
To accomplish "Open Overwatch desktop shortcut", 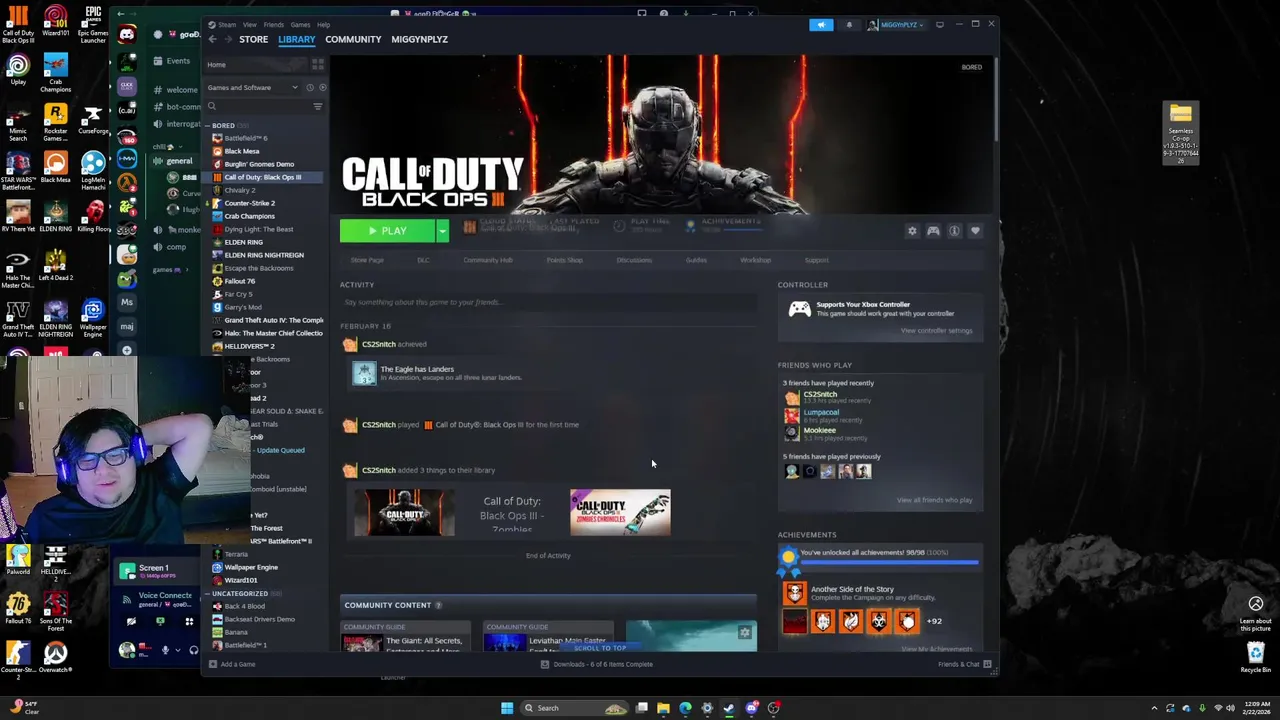I will tap(56, 659).
